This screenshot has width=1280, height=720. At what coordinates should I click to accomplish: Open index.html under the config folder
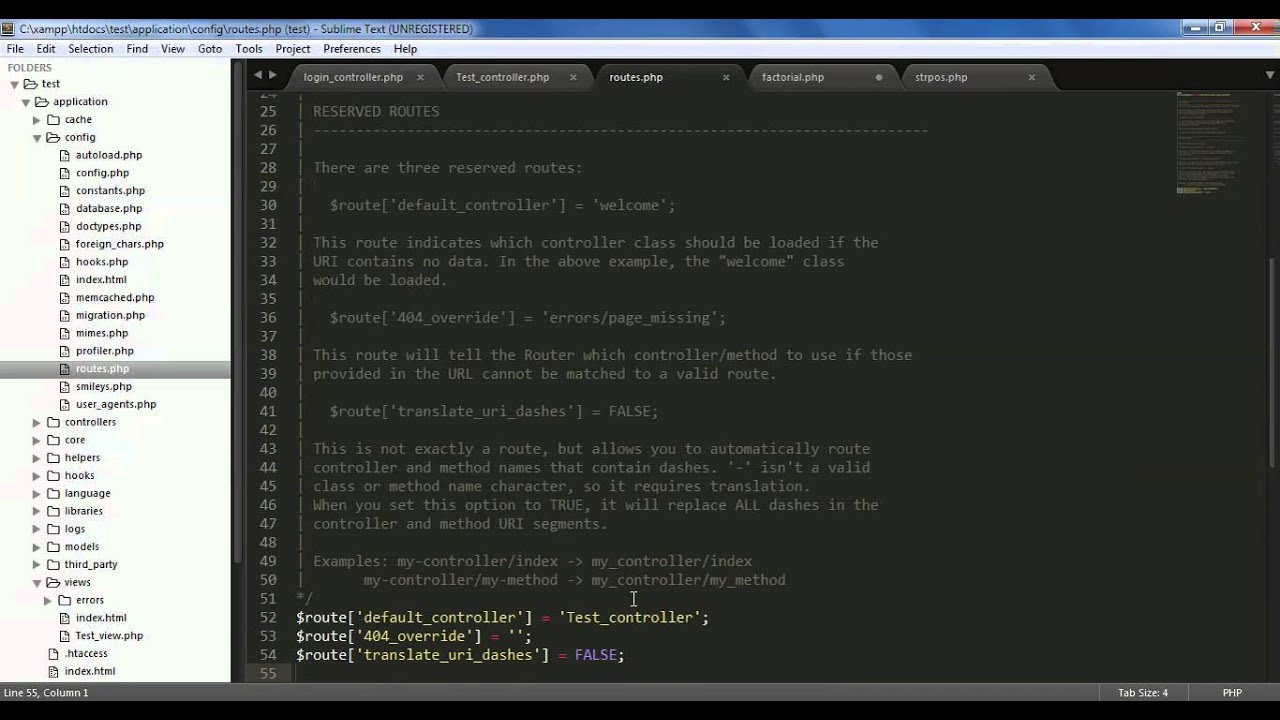coord(101,280)
